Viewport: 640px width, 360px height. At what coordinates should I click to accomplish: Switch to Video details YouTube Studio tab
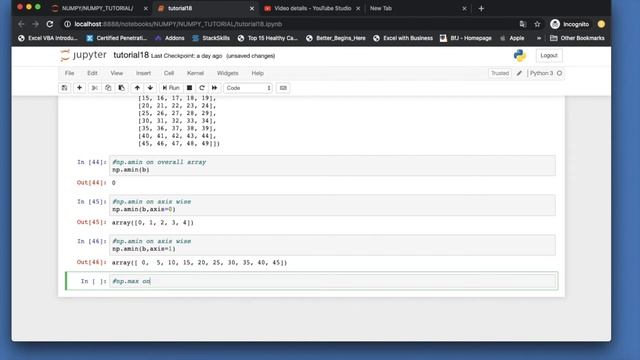(x=312, y=8)
